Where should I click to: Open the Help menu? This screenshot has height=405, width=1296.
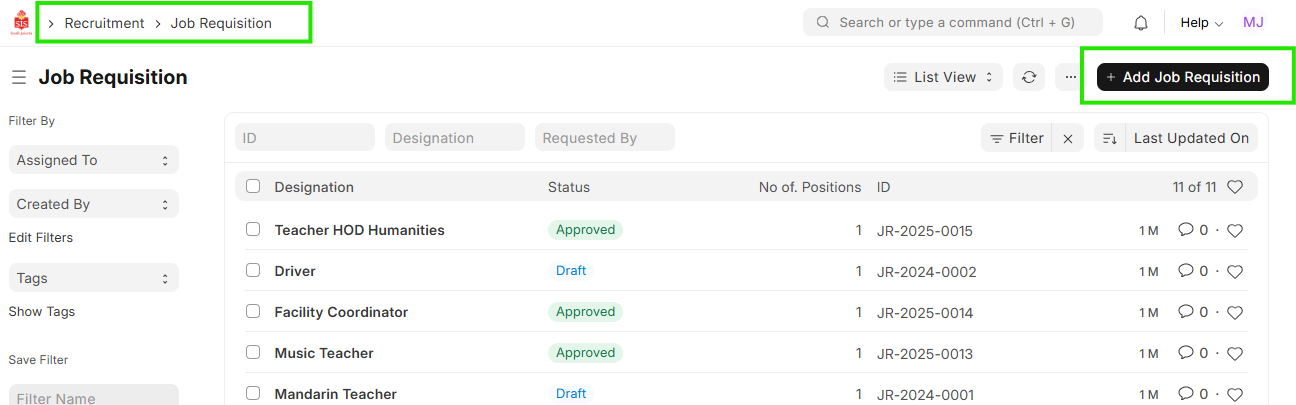coord(1201,23)
